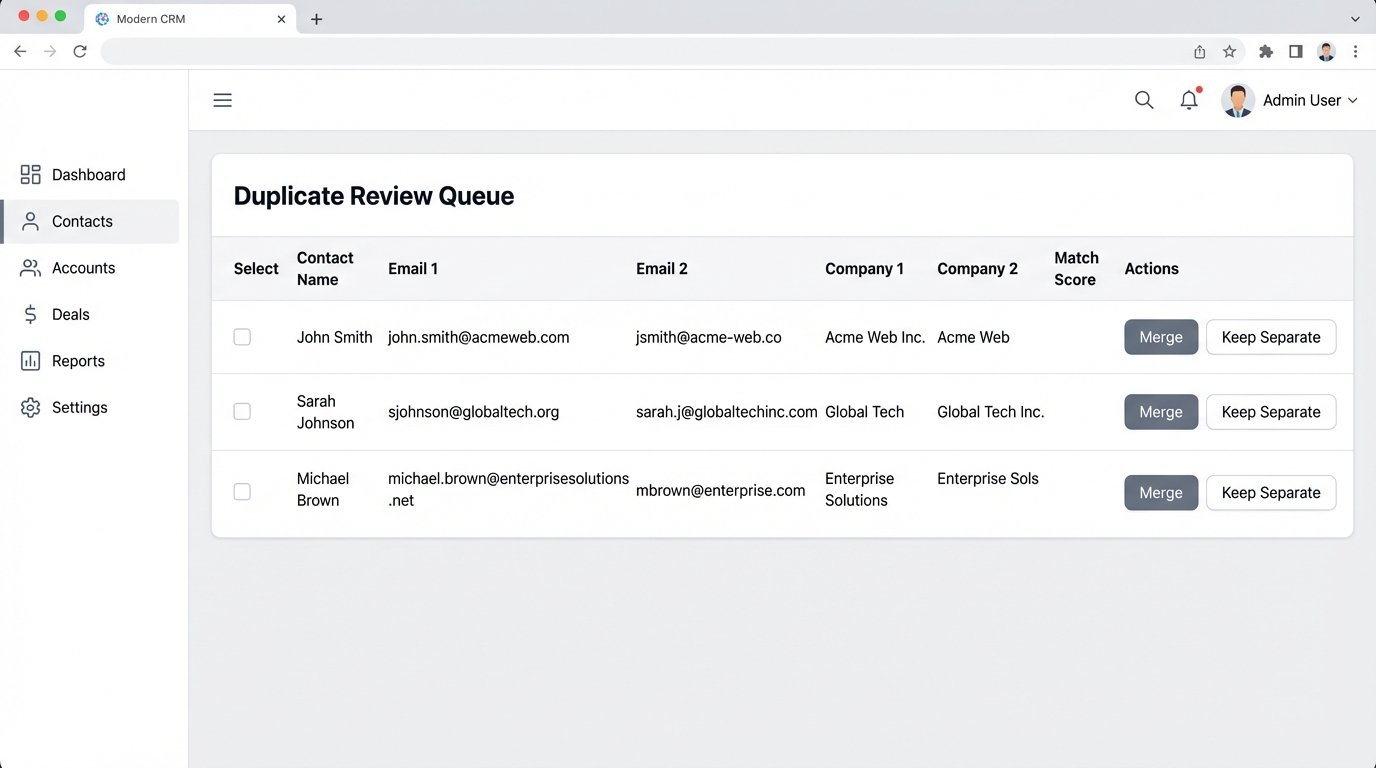
Task: Merge John Smith's duplicate records
Action: tap(1160, 337)
